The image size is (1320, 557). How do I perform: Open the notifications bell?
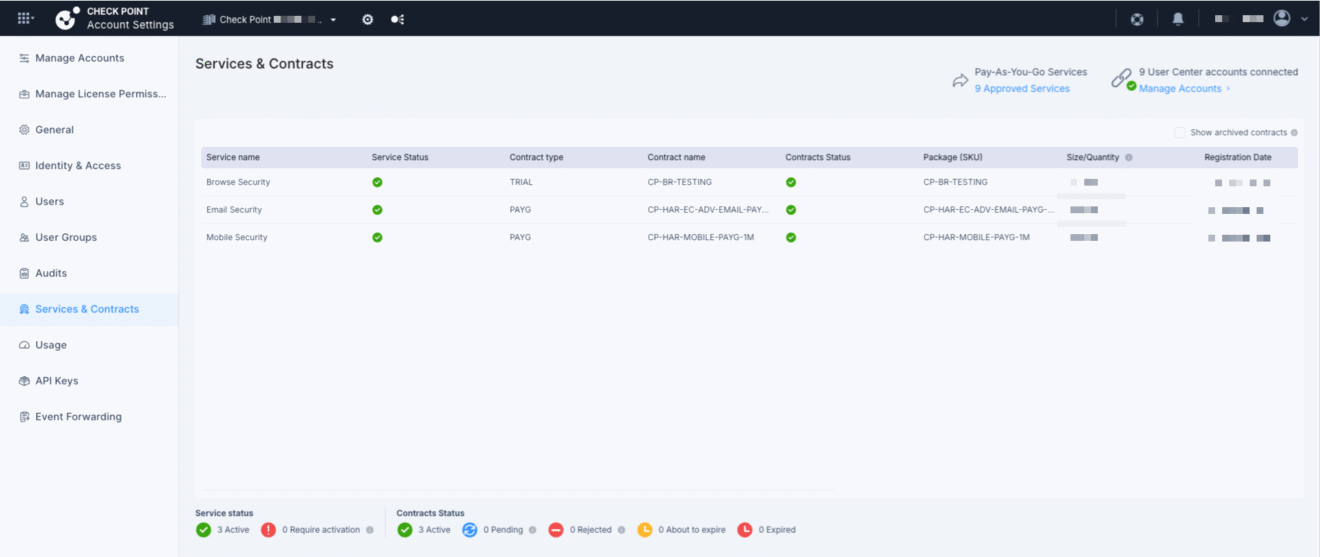[x=1178, y=19]
